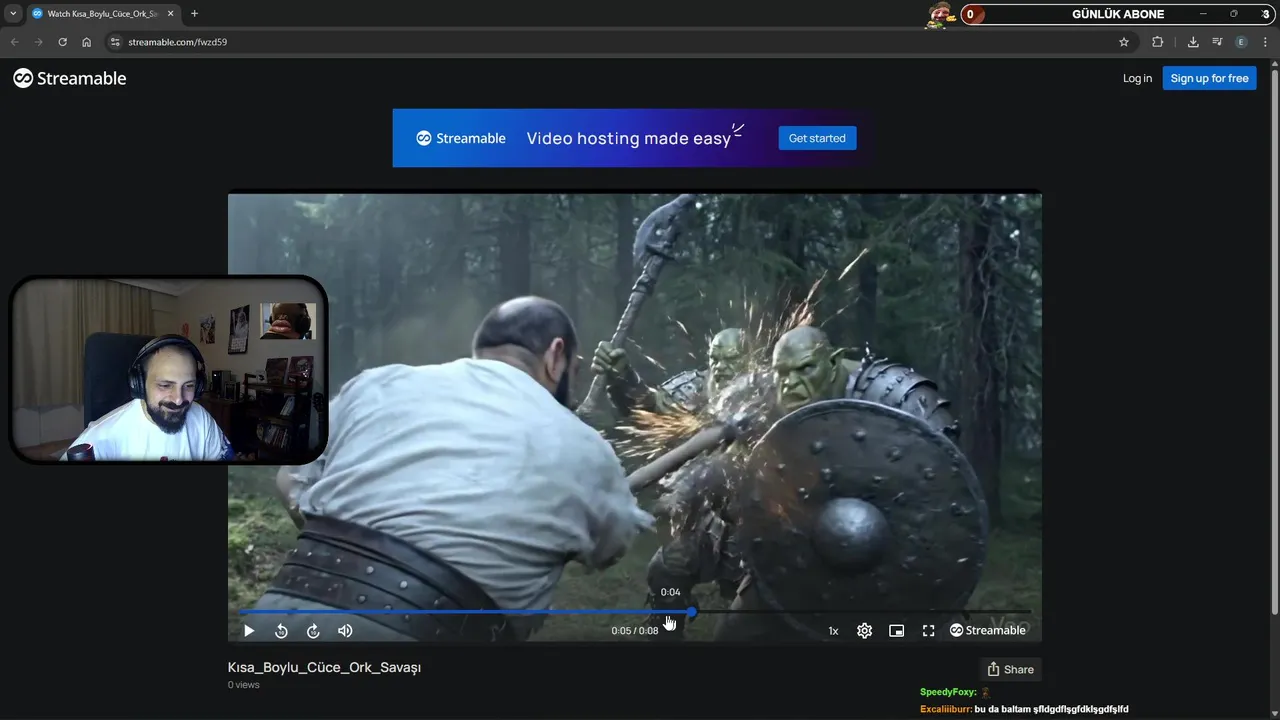Image resolution: width=1280 pixels, height=720 pixels.
Task: Open browser downloads icon
Action: pyautogui.click(x=1193, y=42)
